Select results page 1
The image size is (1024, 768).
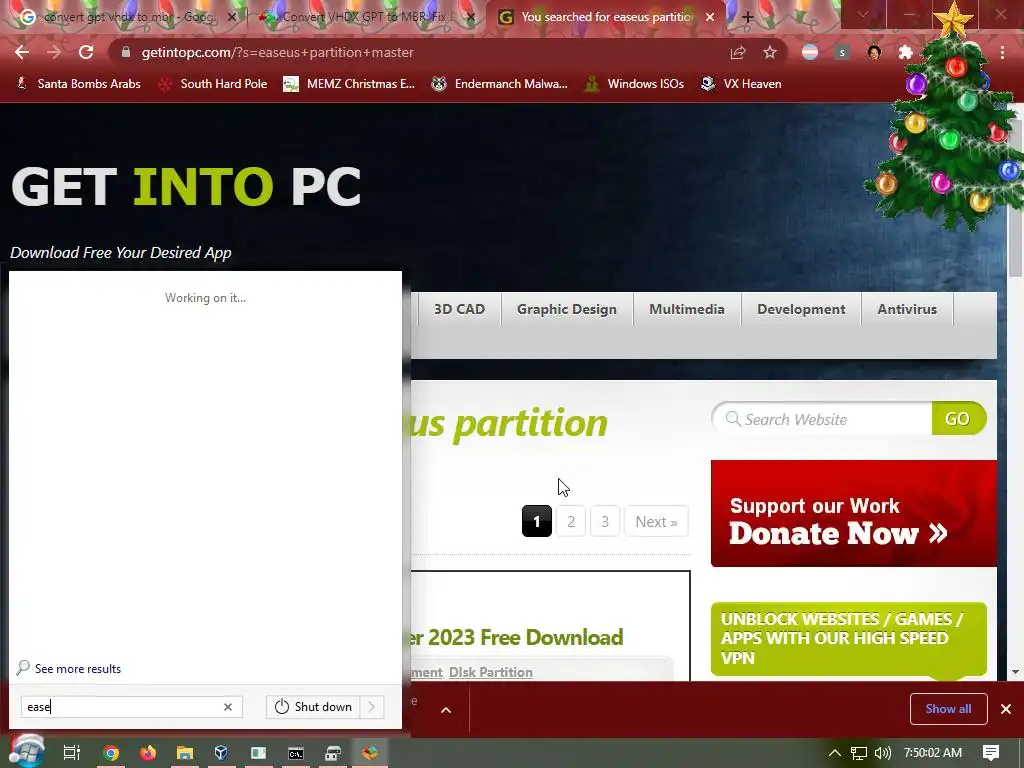[x=537, y=521]
